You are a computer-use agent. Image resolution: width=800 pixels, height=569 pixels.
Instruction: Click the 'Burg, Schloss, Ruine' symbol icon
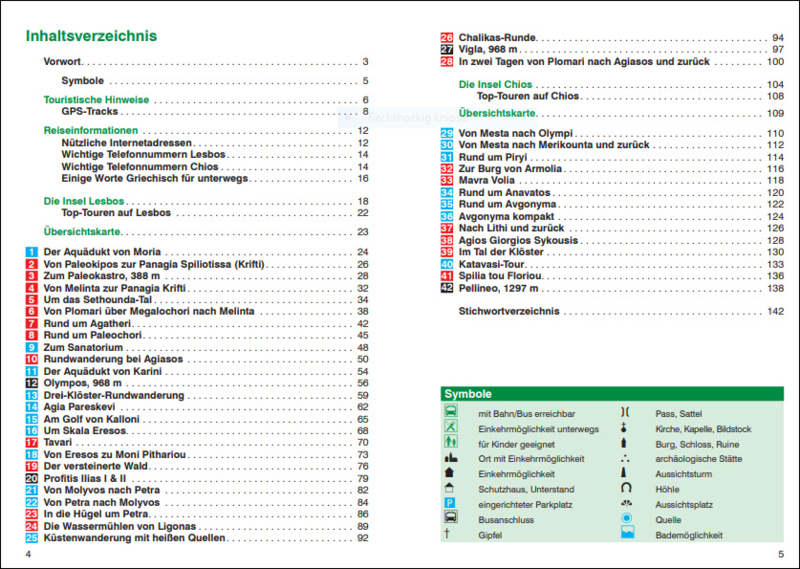click(x=623, y=443)
